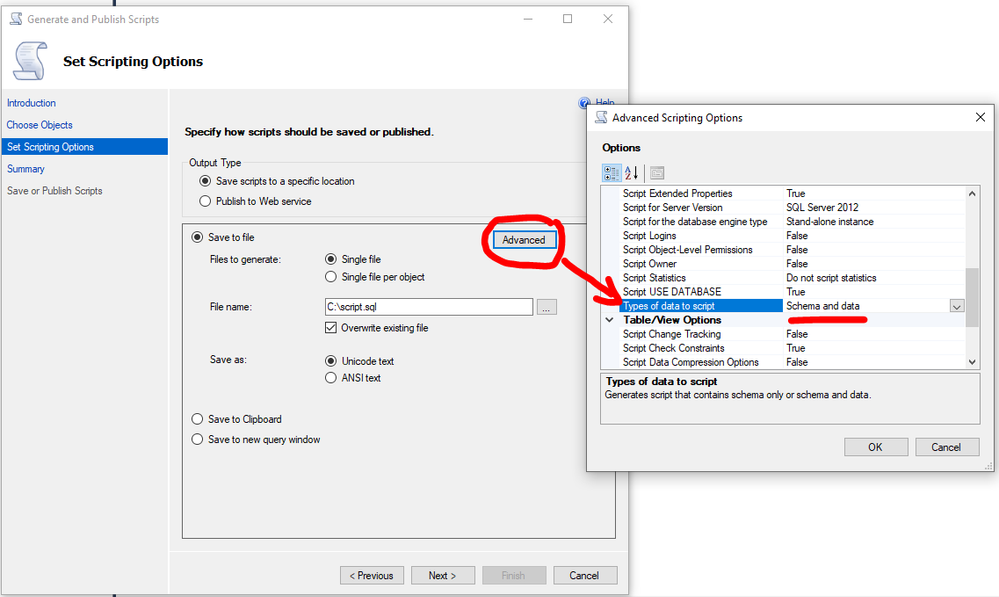Image resolution: width=999 pixels, height=597 pixels.
Task: Sort options alphabetically with A-Z icon
Action: click(631, 173)
